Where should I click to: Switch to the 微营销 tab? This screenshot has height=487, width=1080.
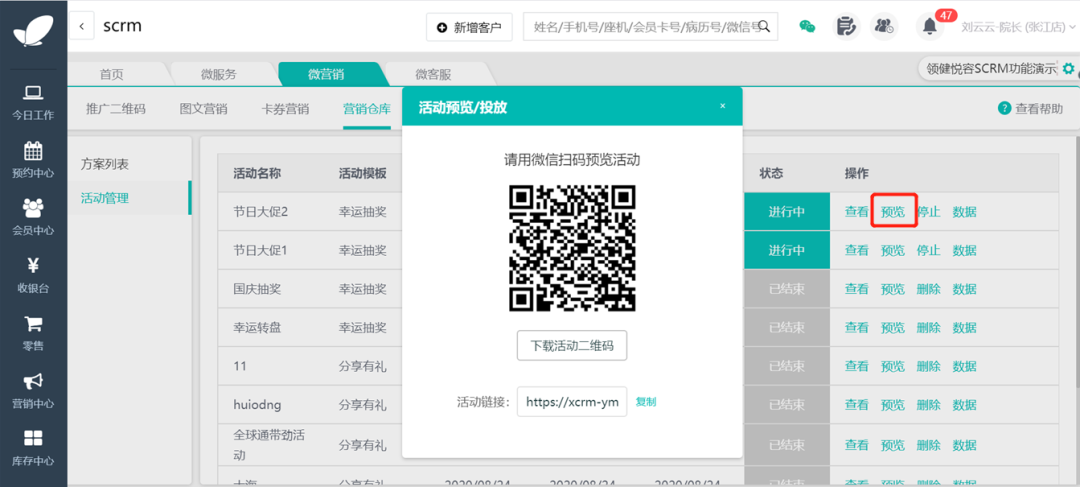click(x=326, y=74)
